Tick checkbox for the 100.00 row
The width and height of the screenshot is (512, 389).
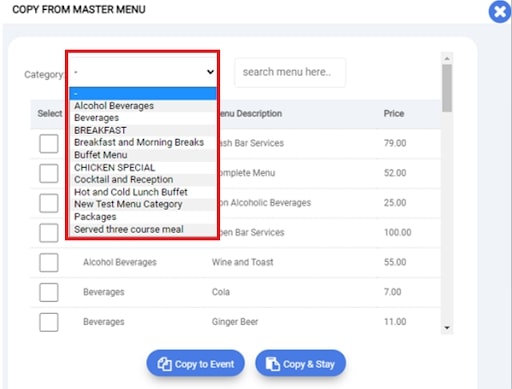(49, 233)
